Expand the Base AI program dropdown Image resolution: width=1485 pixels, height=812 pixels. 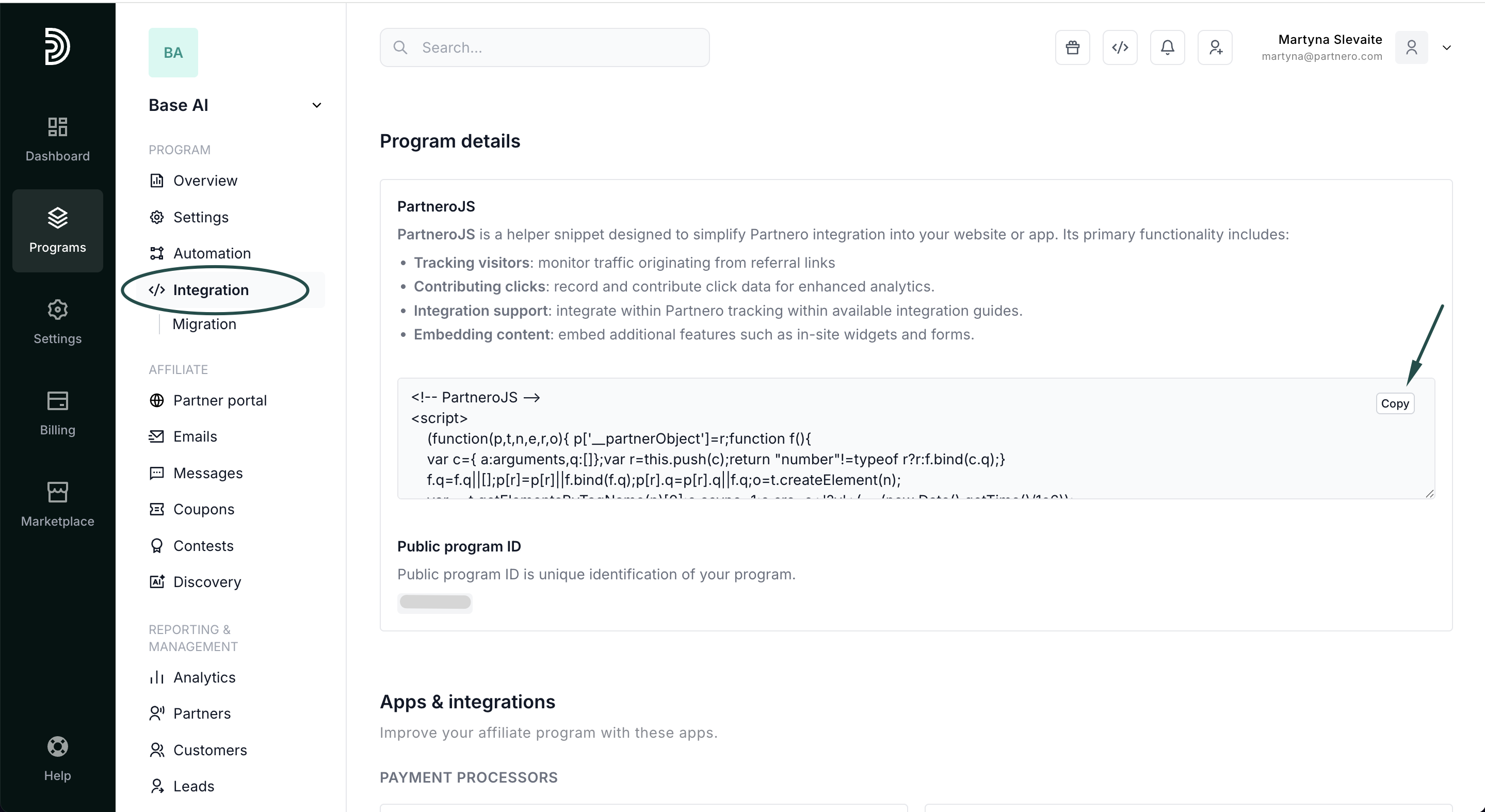(316, 105)
